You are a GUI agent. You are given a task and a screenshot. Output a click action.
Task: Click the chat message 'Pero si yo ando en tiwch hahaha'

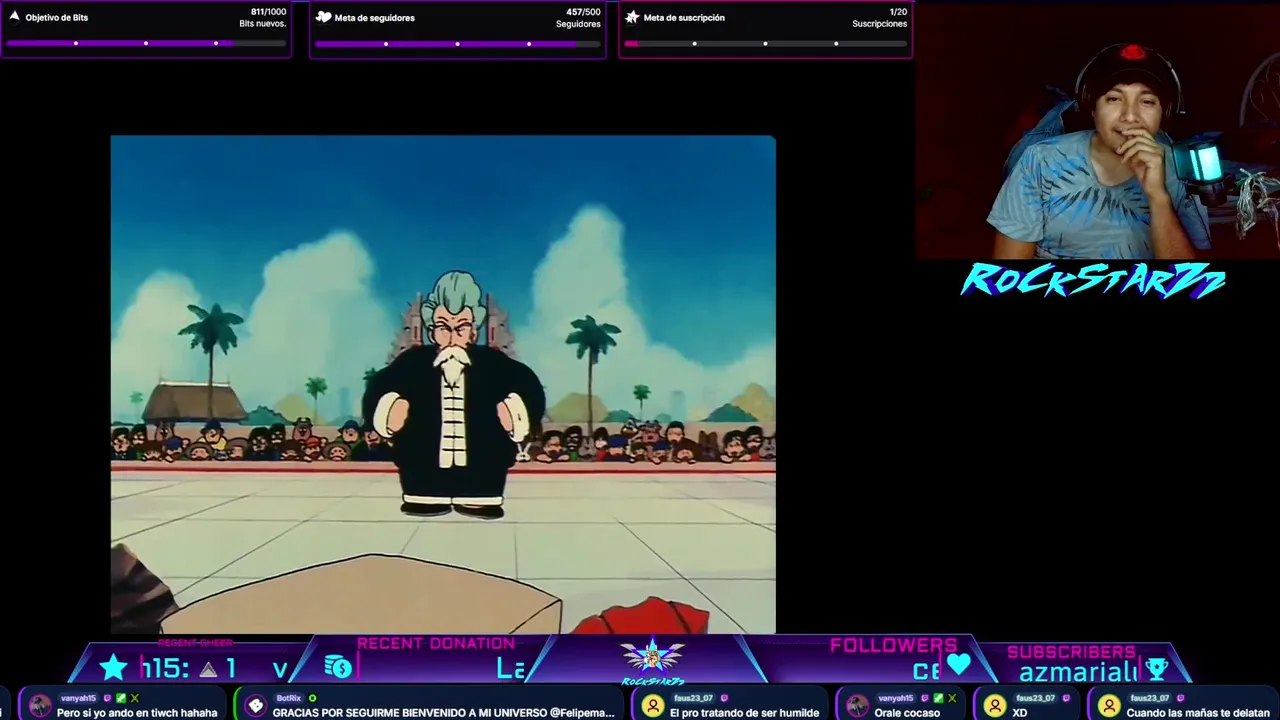137,713
